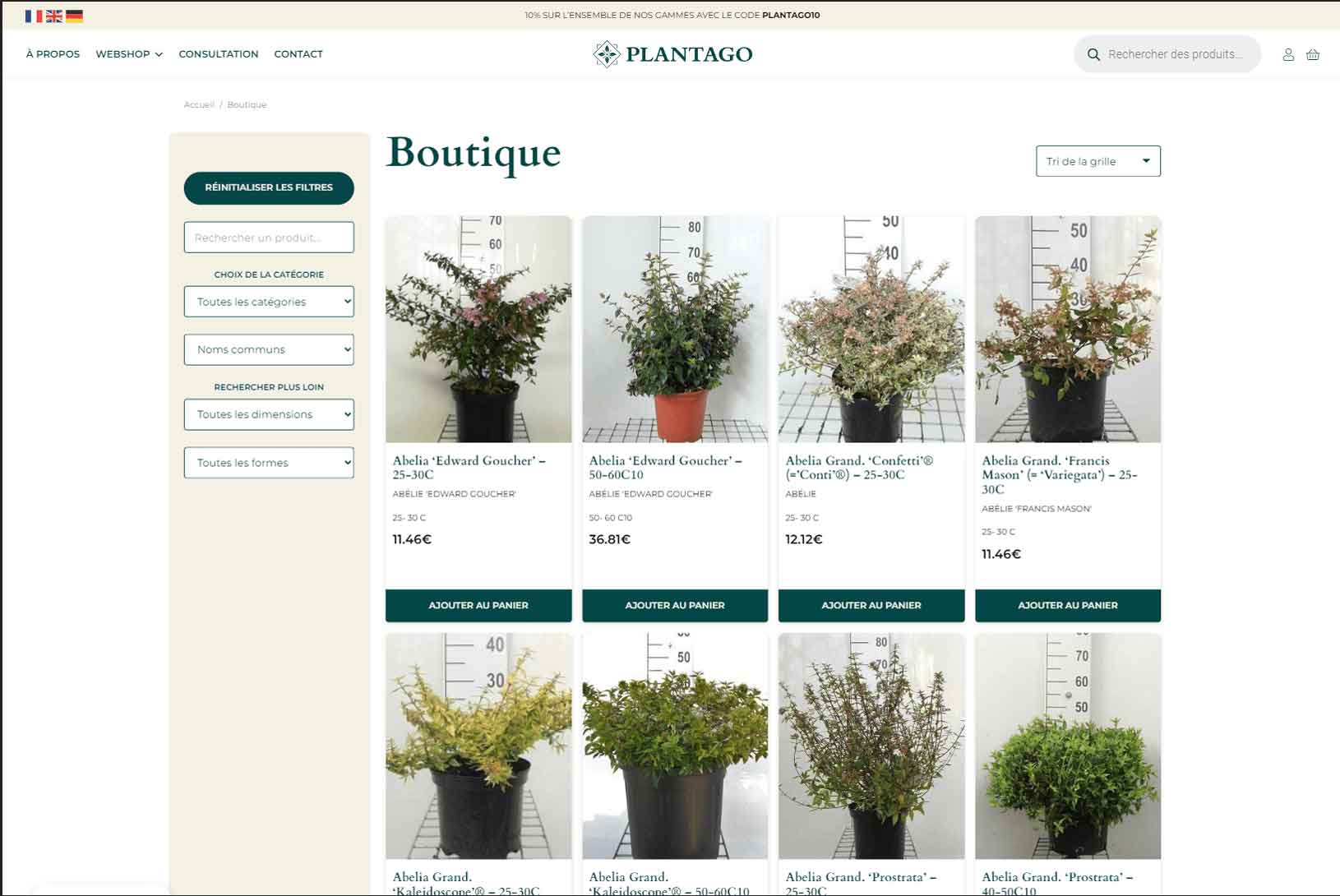This screenshot has width=1340, height=896.
Task: Add Abelia 'Confetti' 12.12€ to basket
Action: coord(871,605)
